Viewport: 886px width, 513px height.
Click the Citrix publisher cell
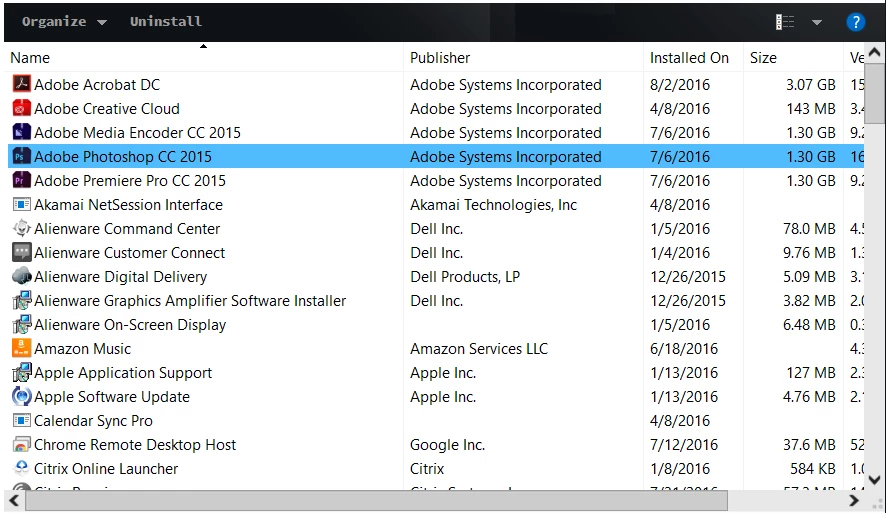click(427, 468)
